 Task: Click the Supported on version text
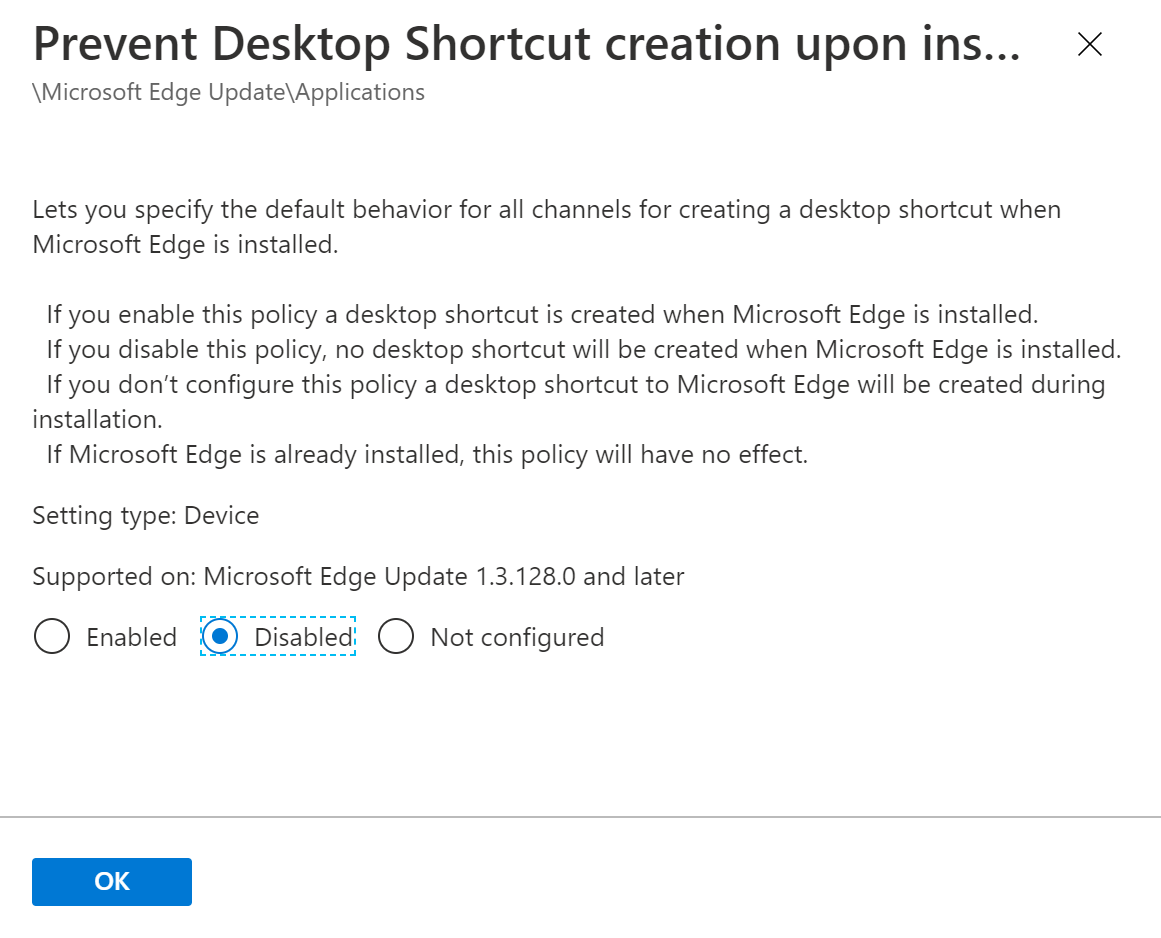click(x=358, y=576)
